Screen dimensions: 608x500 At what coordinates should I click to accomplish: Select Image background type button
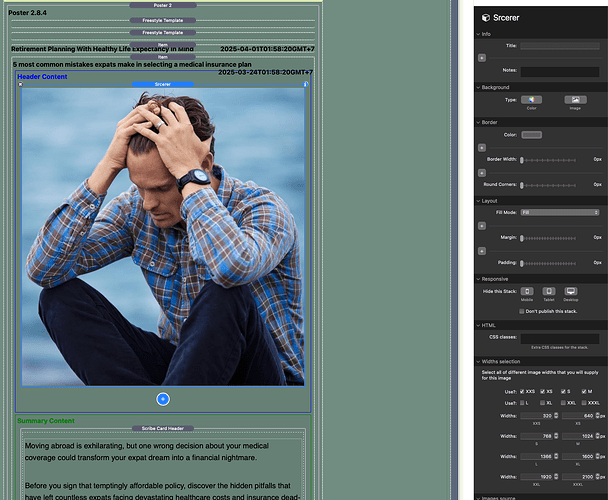click(x=575, y=100)
